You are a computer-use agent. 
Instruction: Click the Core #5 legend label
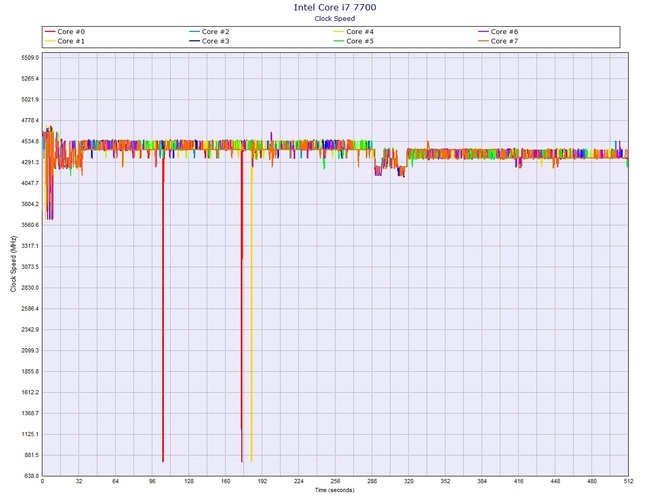[360, 41]
